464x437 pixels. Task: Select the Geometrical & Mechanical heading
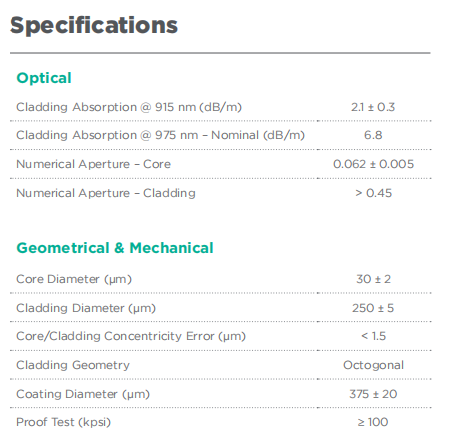[115, 248]
